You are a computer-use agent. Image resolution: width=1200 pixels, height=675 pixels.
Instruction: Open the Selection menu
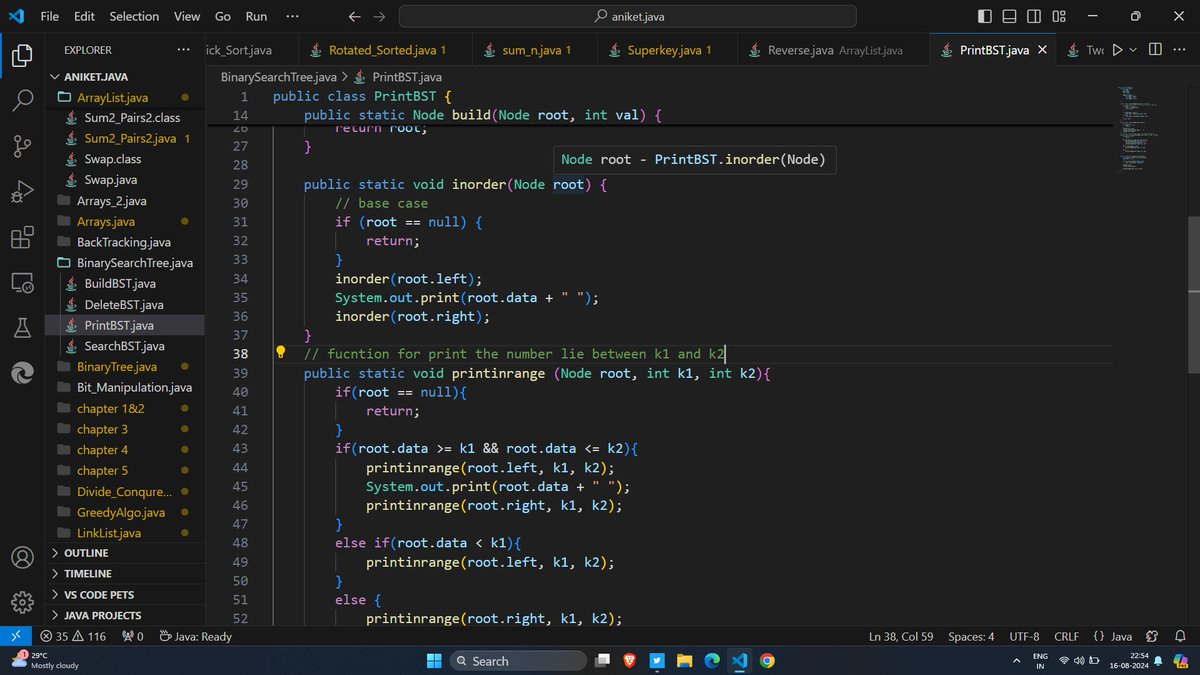point(134,16)
